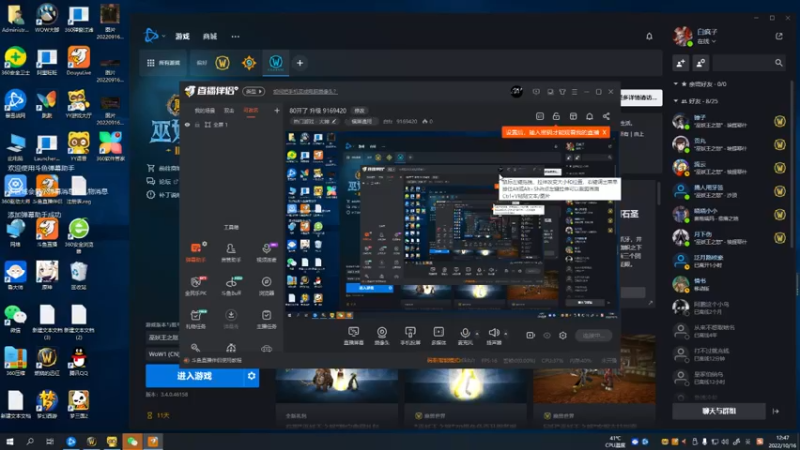Image resolution: width=800 pixels, height=450 pixels.
Task: Click the Windows Start button
Action: (9, 441)
